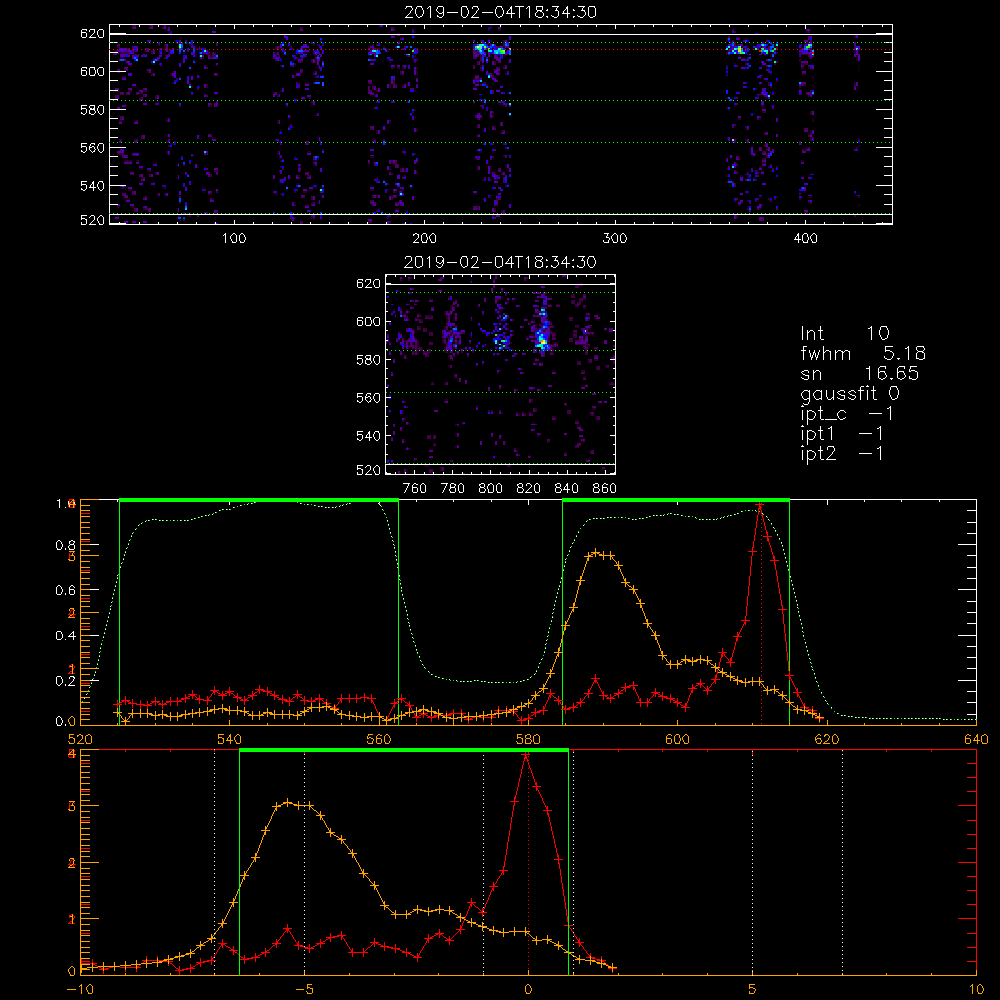Click x-axis label -10 on bottom plot
1000x1000 pixels.
(x=80, y=990)
